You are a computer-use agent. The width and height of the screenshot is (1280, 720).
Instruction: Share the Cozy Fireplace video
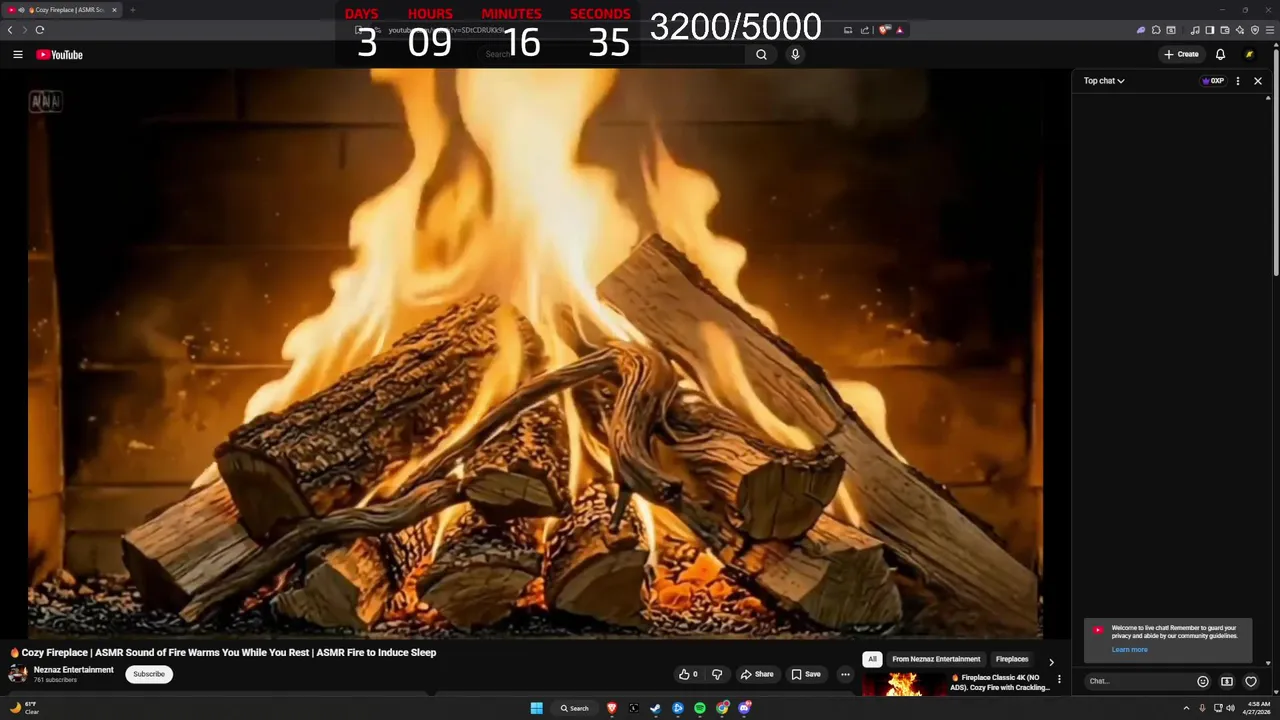(757, 674)
